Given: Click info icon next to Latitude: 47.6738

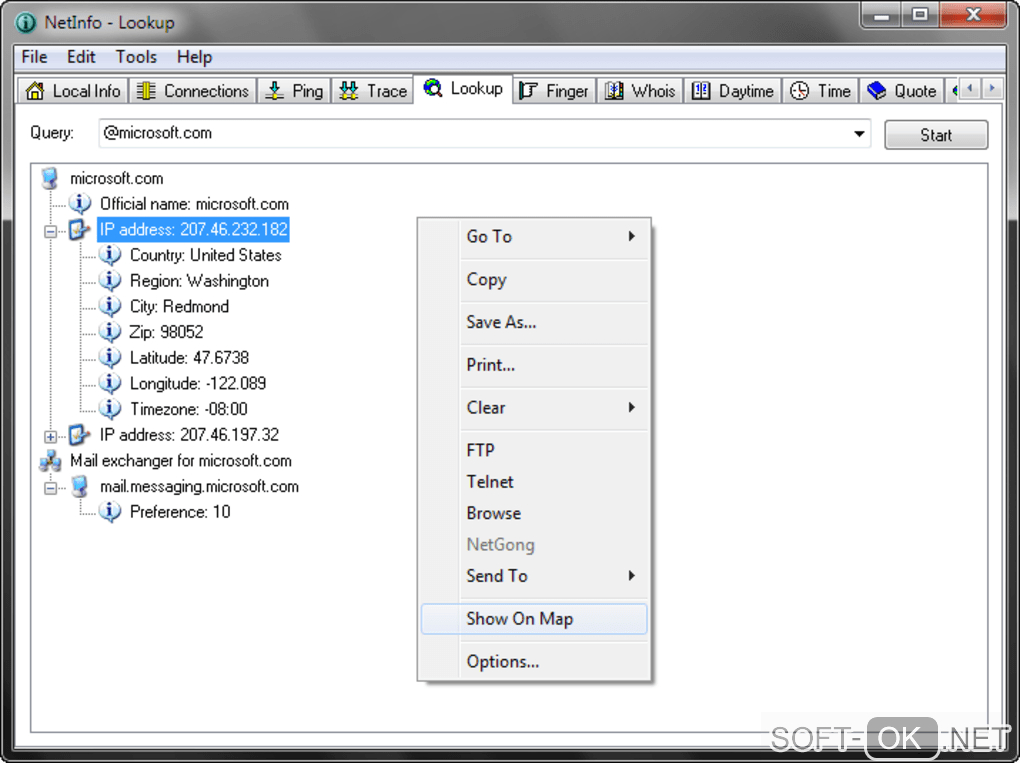Looking at the screenshot, I should tap(110, 358).
